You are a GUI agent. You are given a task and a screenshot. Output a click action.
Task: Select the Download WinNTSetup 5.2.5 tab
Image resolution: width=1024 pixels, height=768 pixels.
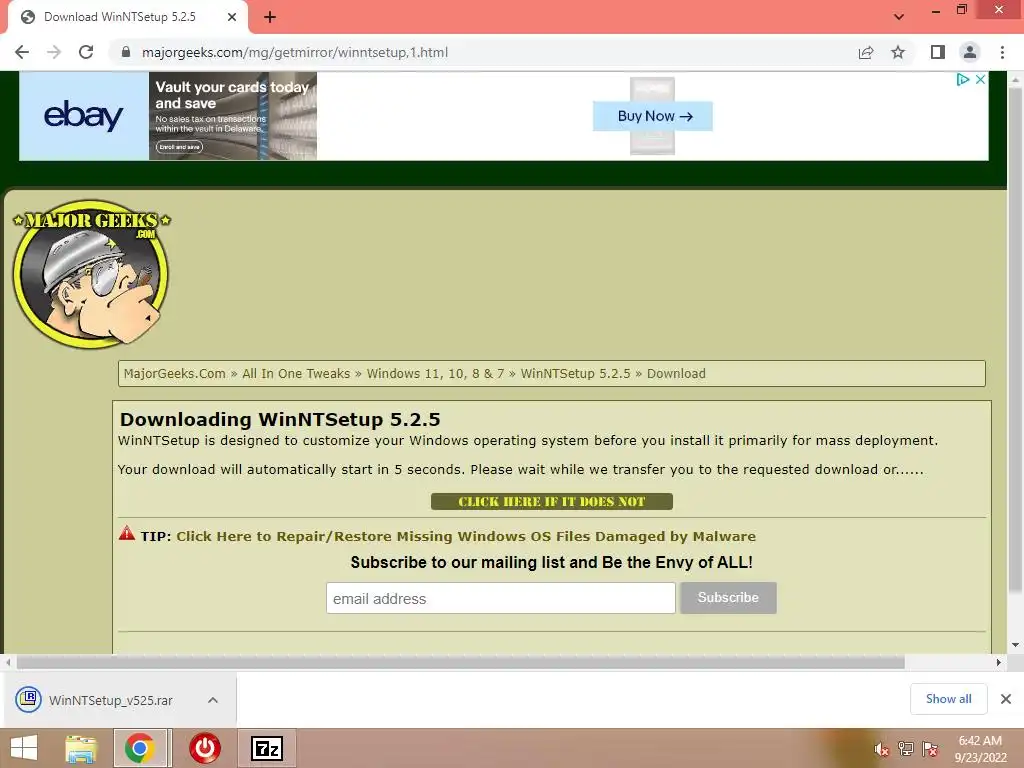click(x=120, y=17)
